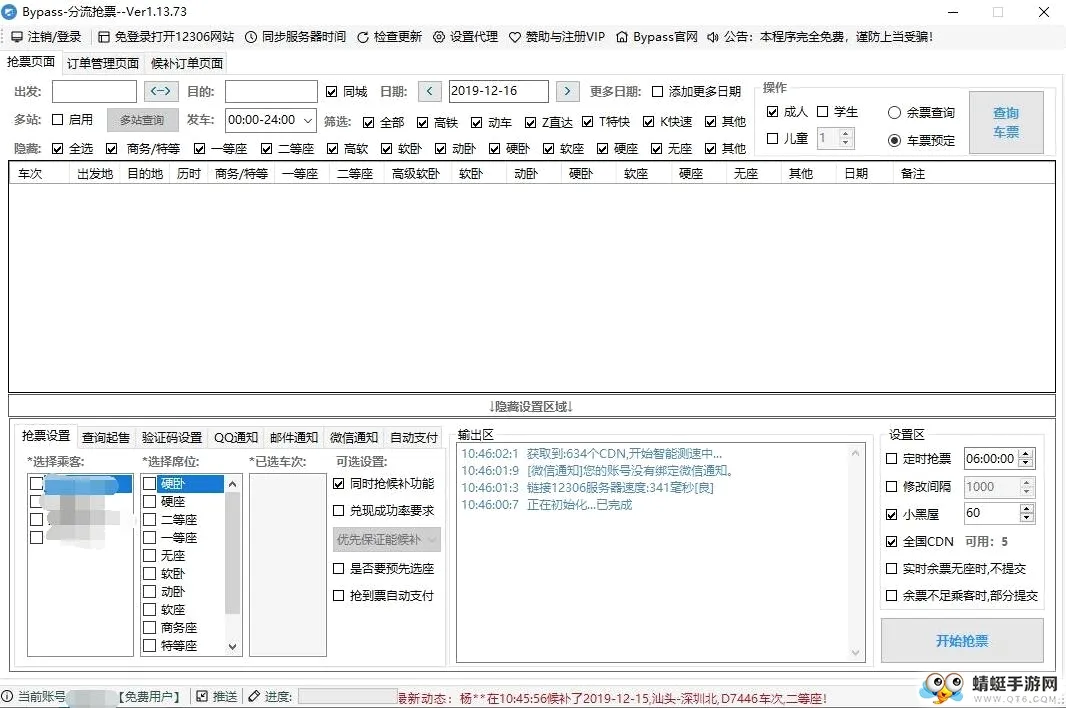
Task: Open the 自动支付 tab
Action: 414,437
